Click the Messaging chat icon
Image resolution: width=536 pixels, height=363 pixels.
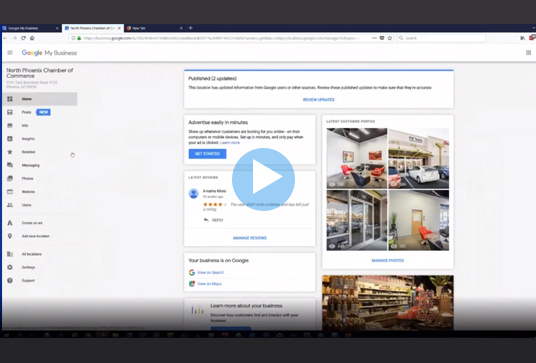tap(10, 165)
